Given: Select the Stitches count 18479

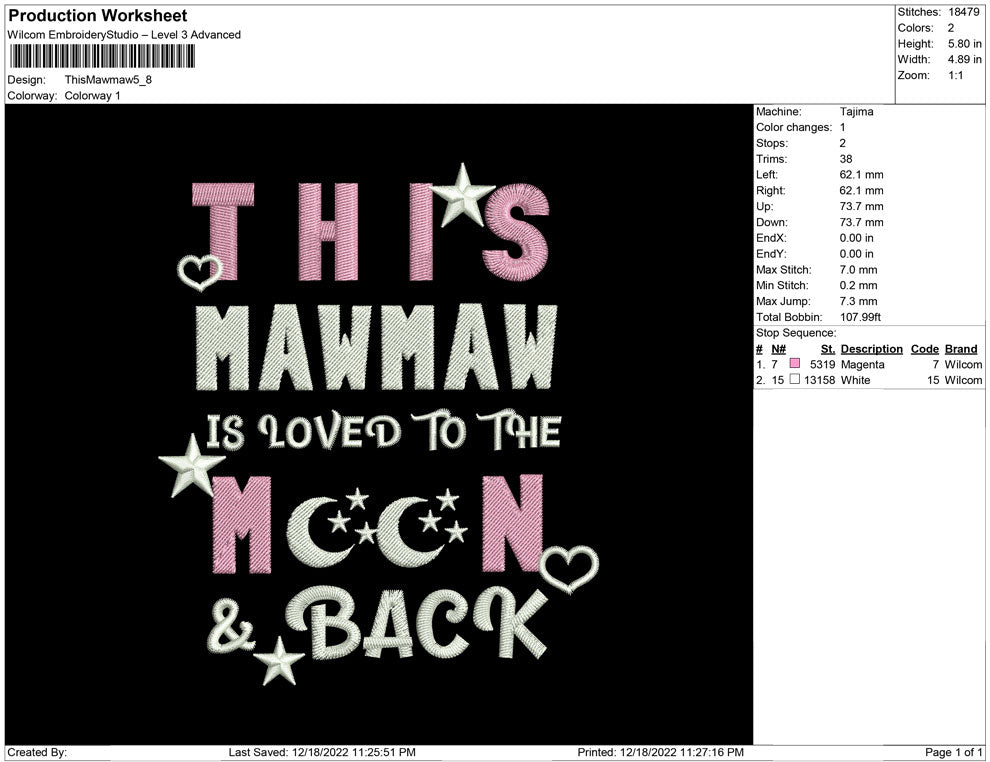Looking at the screenshot, I should pyautogui.click(x=963, y=12).
